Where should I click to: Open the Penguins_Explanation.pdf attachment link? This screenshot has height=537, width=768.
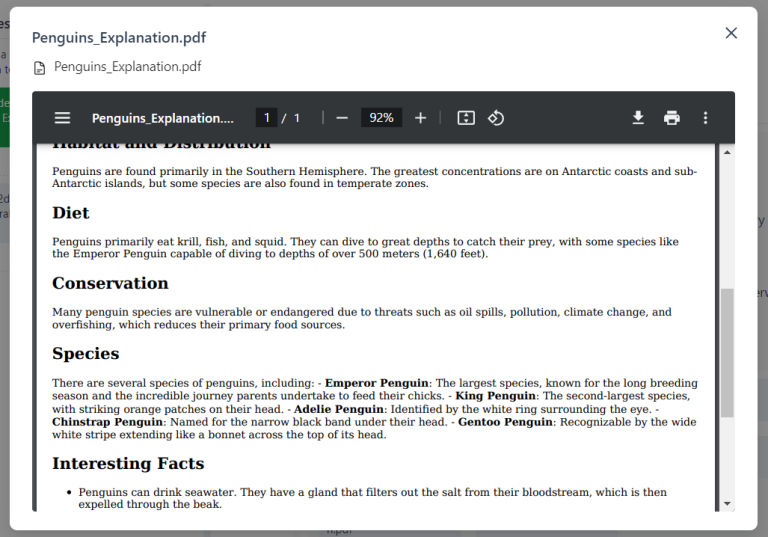pyautogui.click(x=127, y=67)
